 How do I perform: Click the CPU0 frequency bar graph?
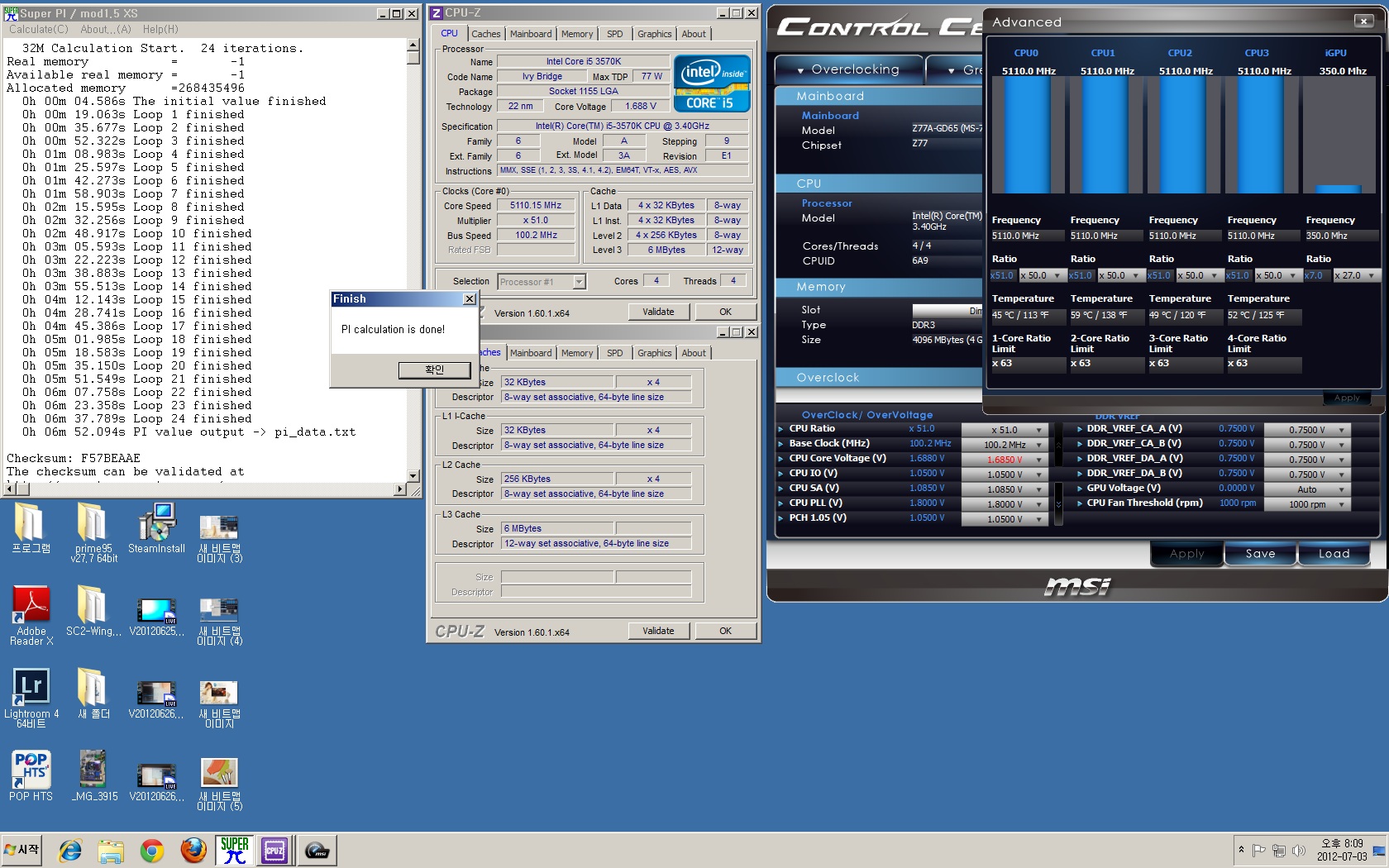pyautogui.click(x=1027, y=136)
